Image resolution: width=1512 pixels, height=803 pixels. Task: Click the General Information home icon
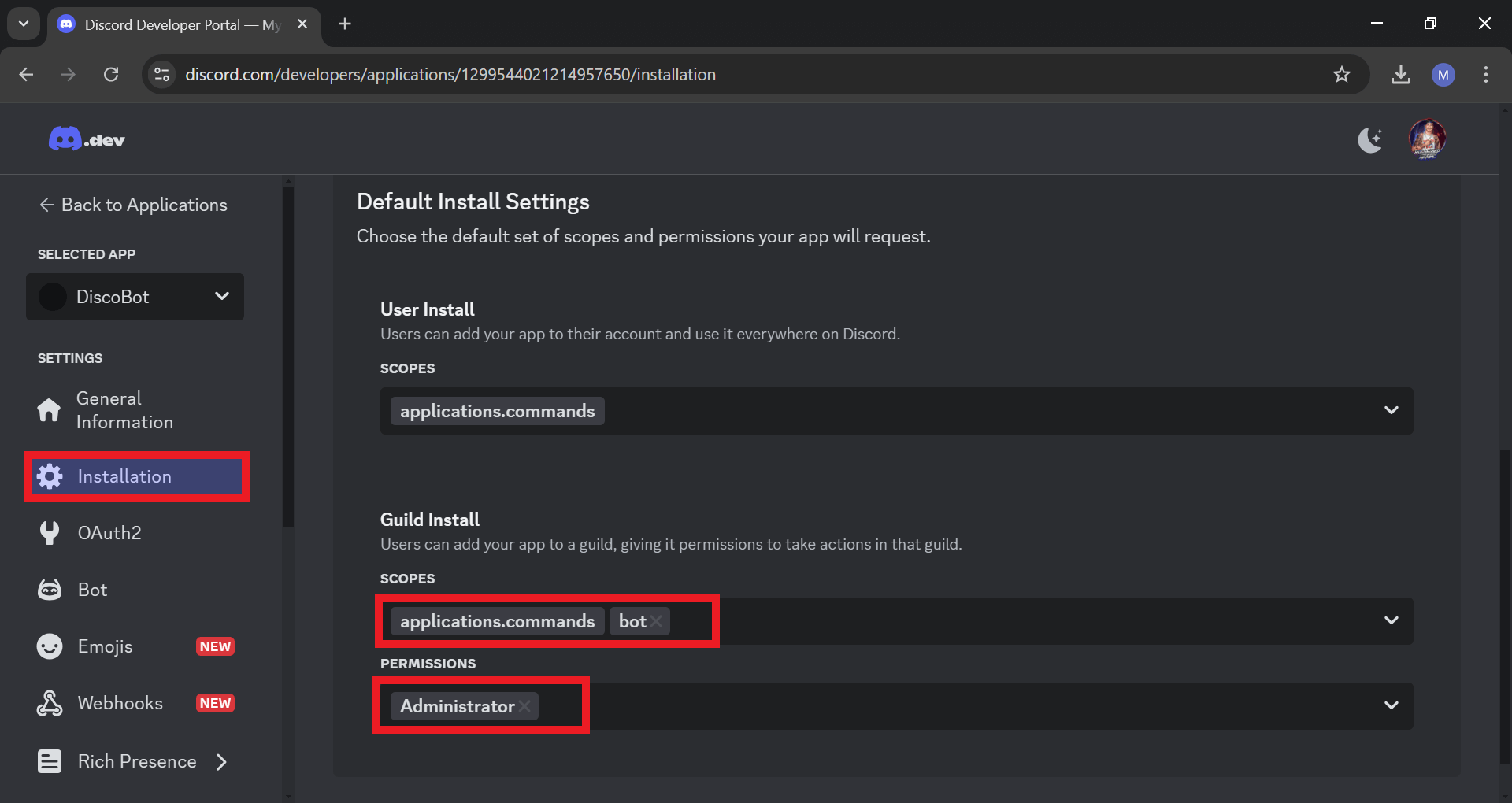[49, 410]
